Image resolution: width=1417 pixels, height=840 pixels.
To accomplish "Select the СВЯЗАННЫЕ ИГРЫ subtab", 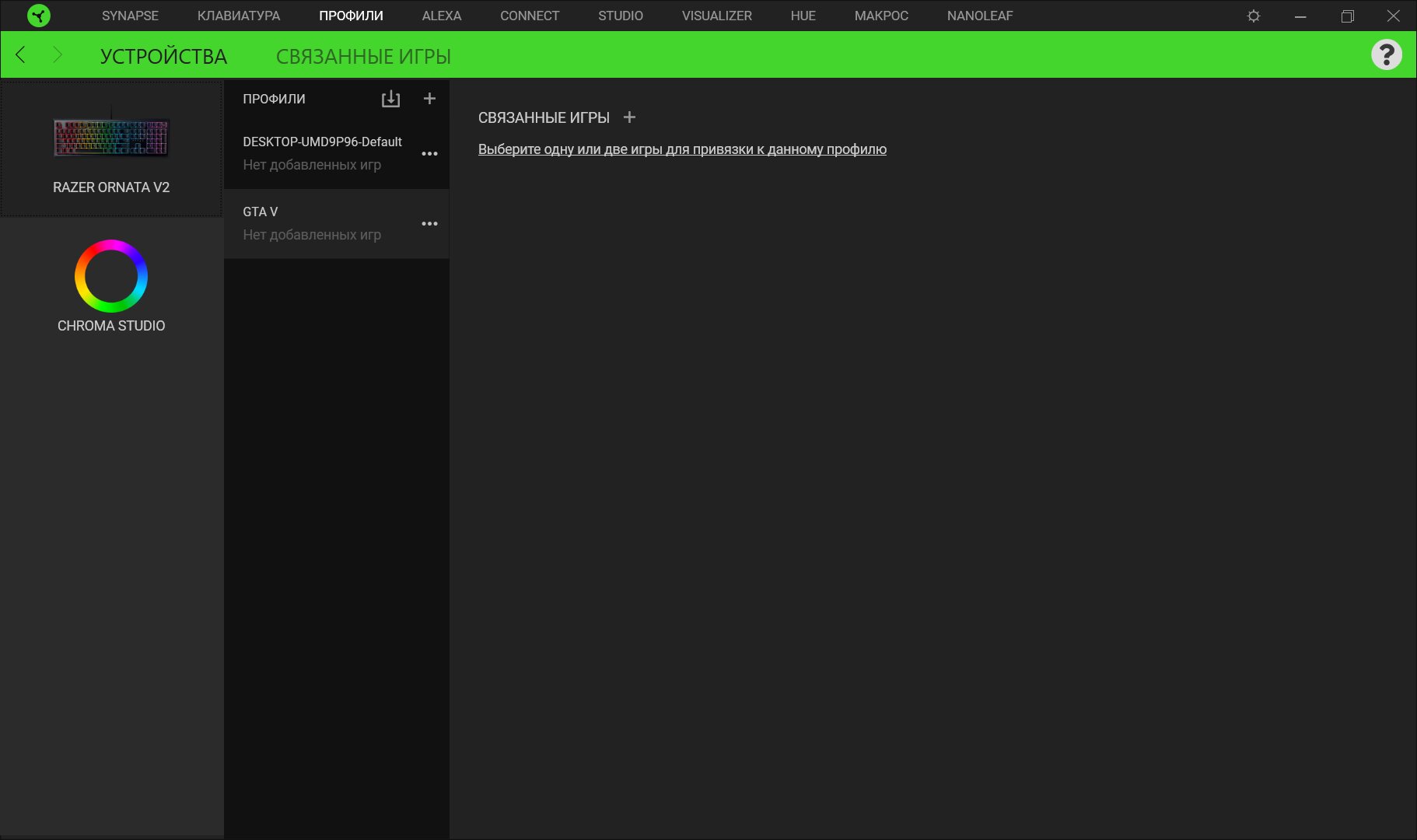I will [x=363, y=56].
